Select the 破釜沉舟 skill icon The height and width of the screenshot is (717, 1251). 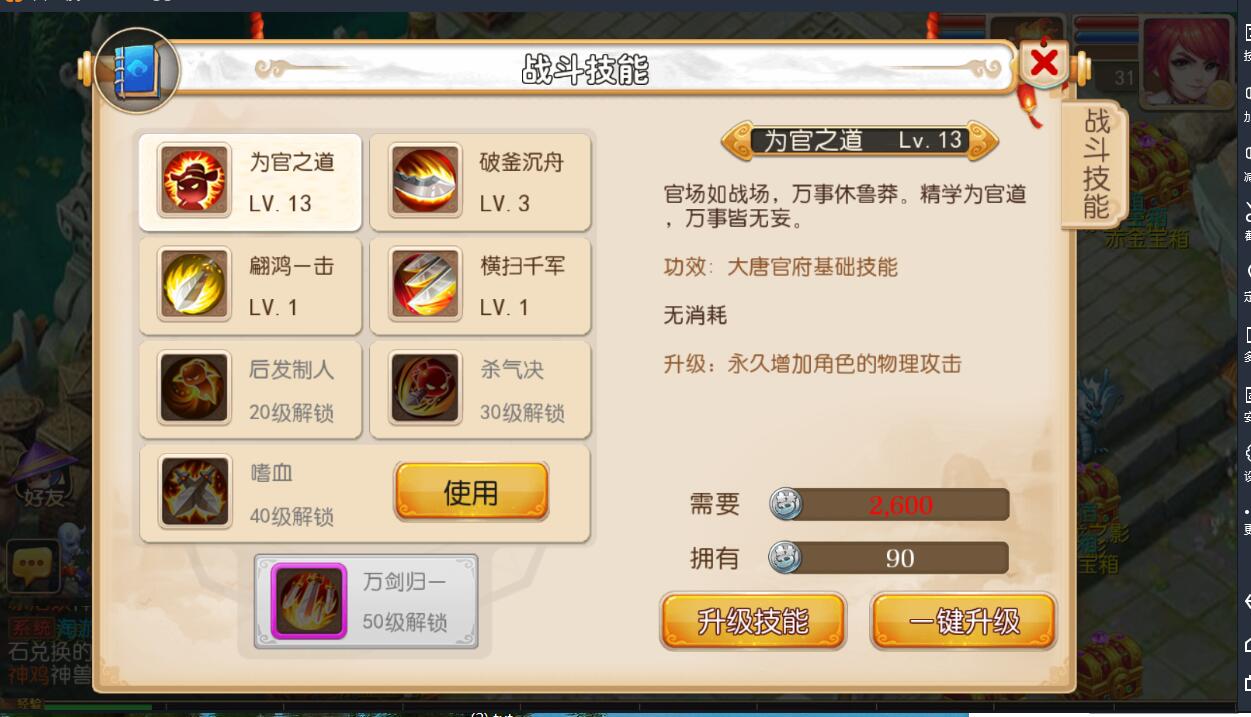425,181
